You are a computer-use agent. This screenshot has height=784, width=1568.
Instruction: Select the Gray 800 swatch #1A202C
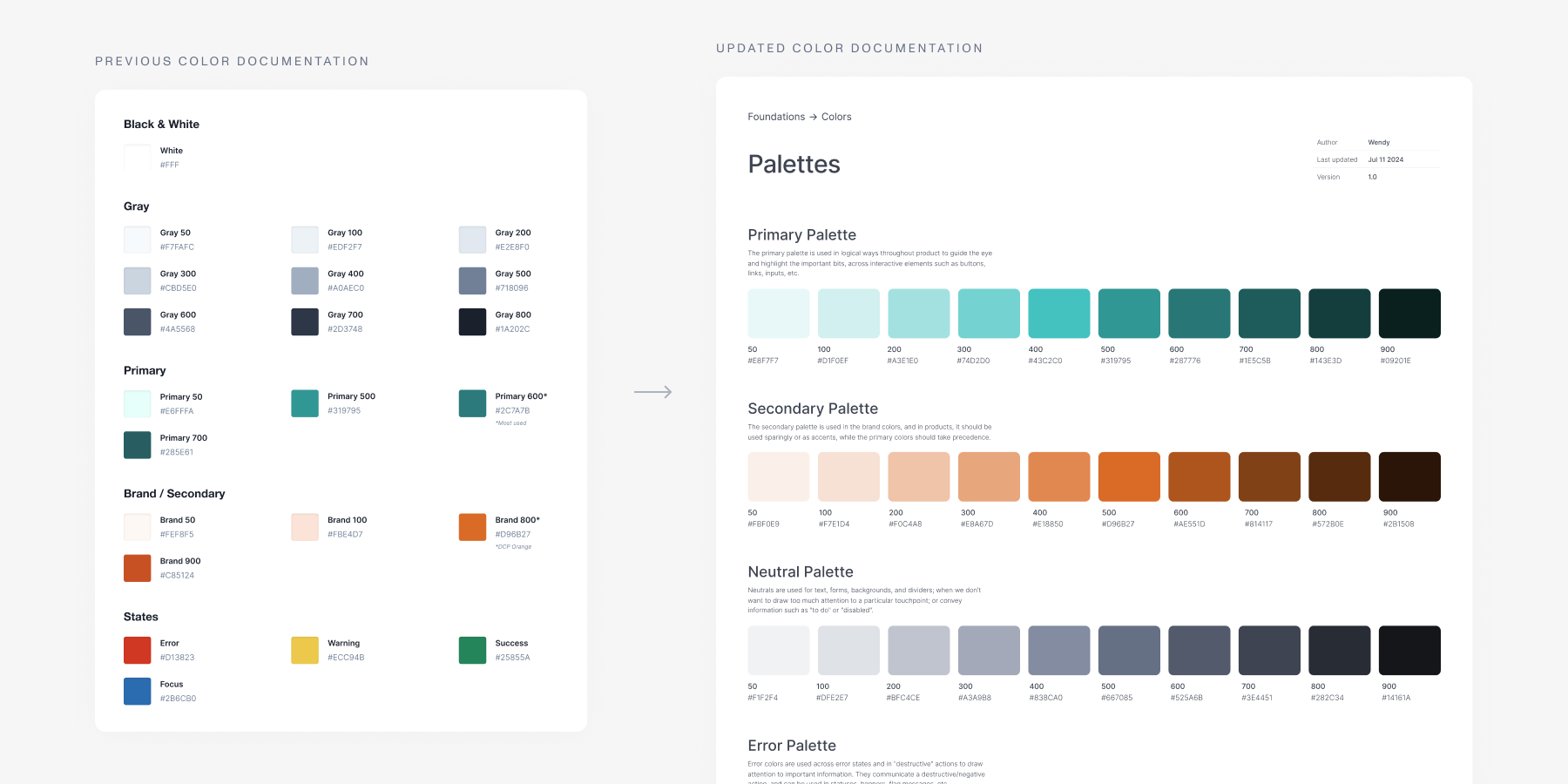click(x=472, y=321)
